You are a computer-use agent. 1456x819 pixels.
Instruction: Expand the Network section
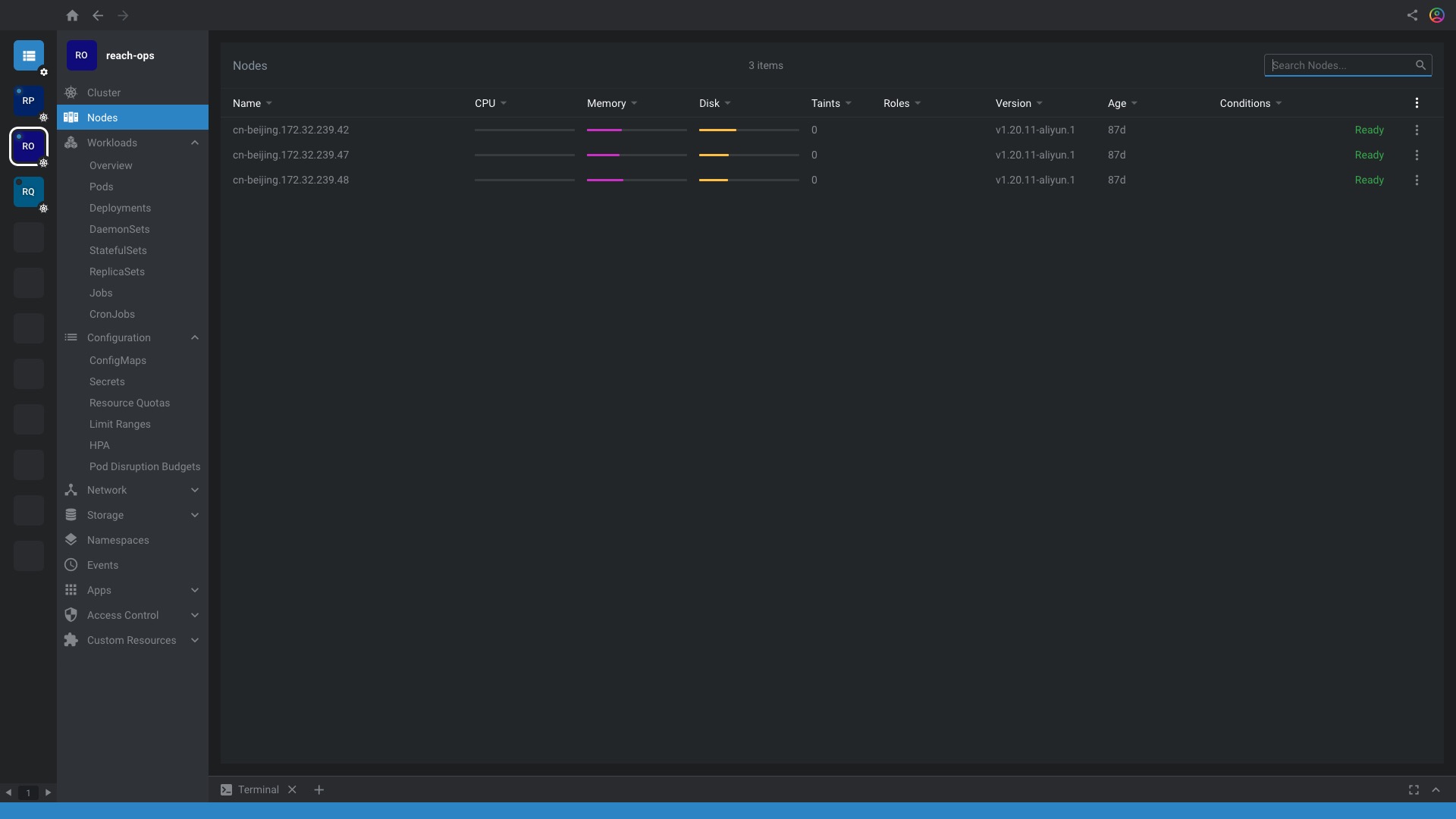pos(195,490)
